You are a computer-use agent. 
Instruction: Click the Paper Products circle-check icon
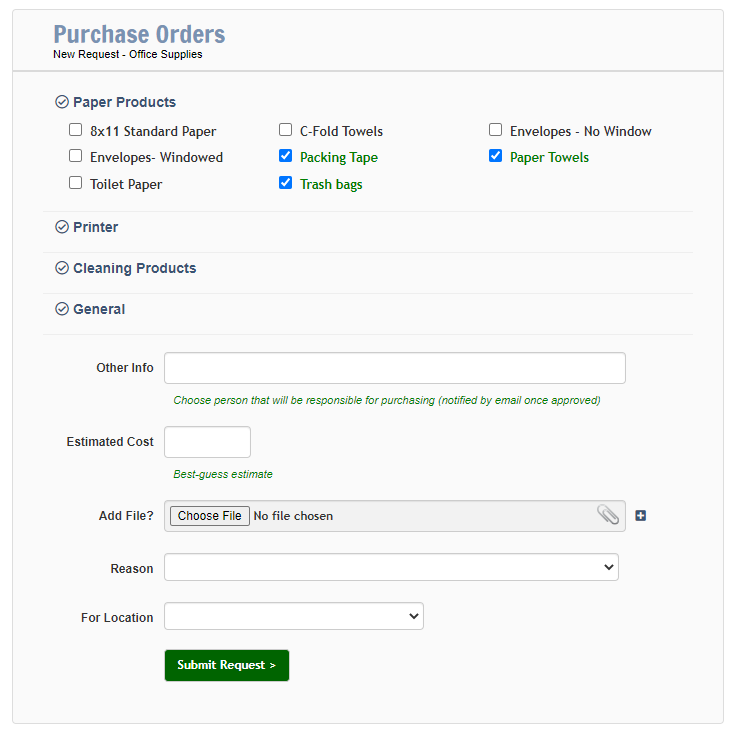tap(62, 102)
